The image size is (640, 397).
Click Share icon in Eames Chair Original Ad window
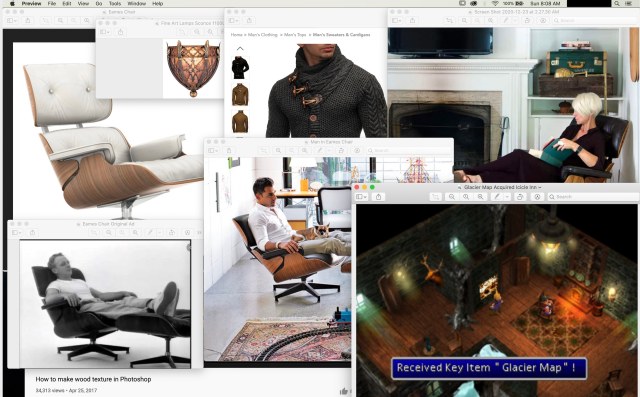[x=32, y=233]
